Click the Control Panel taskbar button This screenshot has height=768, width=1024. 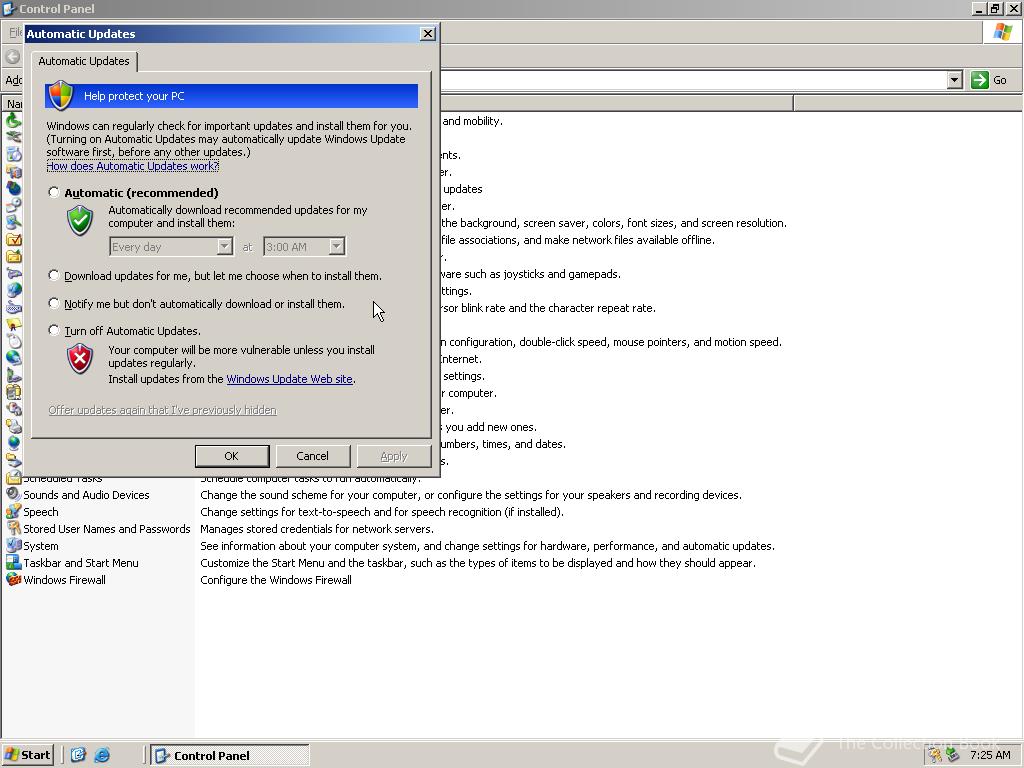tap(230, 755)
